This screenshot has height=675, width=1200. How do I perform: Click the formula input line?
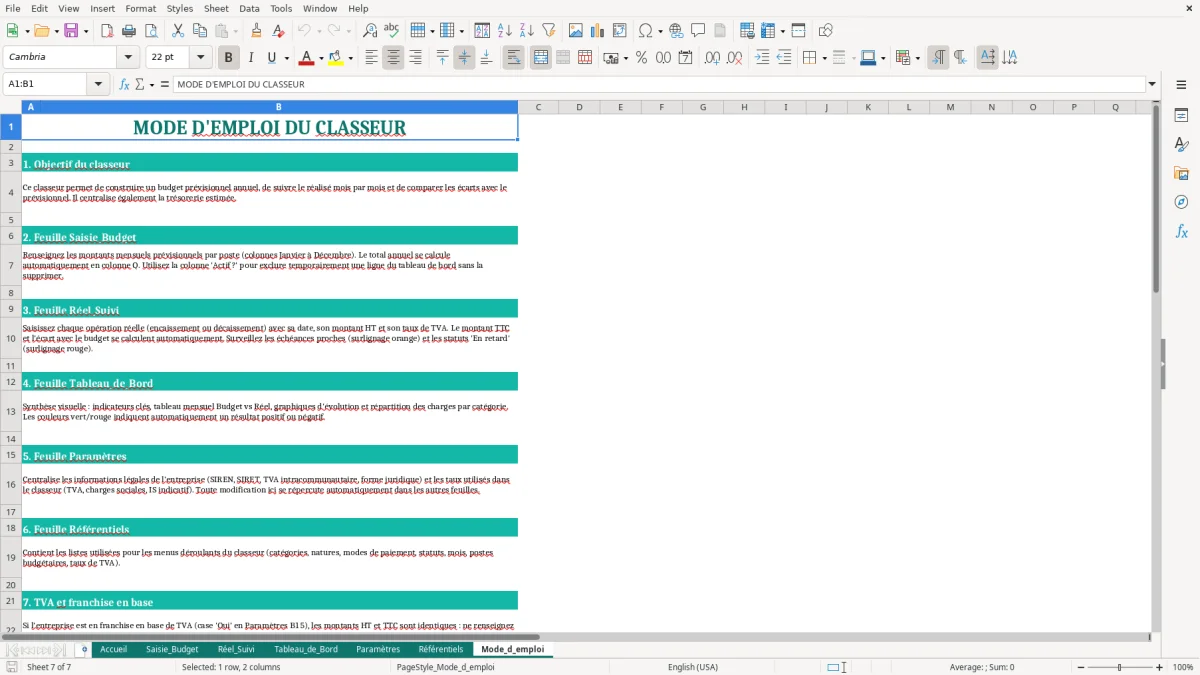[659, 84]
